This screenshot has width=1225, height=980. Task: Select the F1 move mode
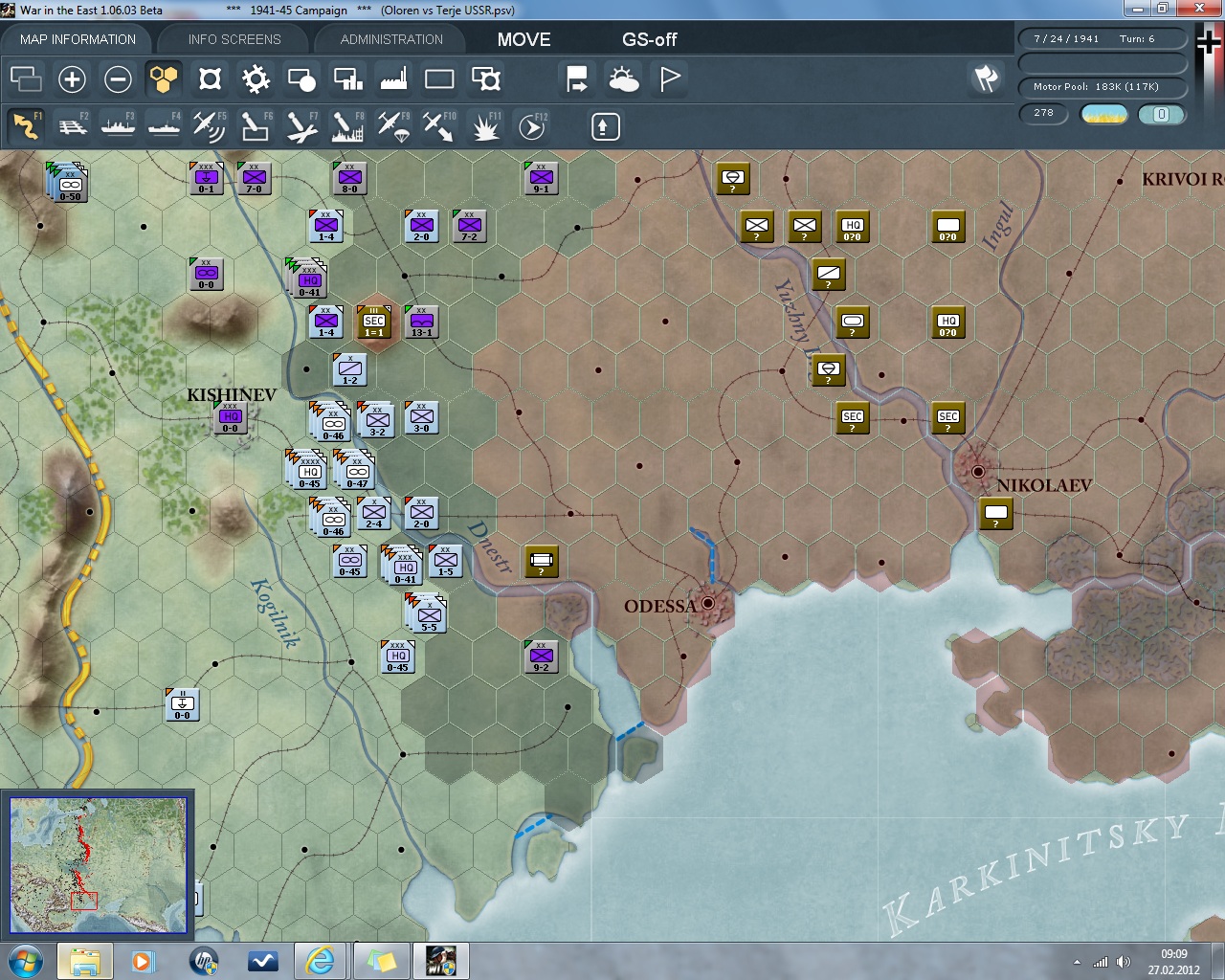pyautogui.click(x=26, y=126)
